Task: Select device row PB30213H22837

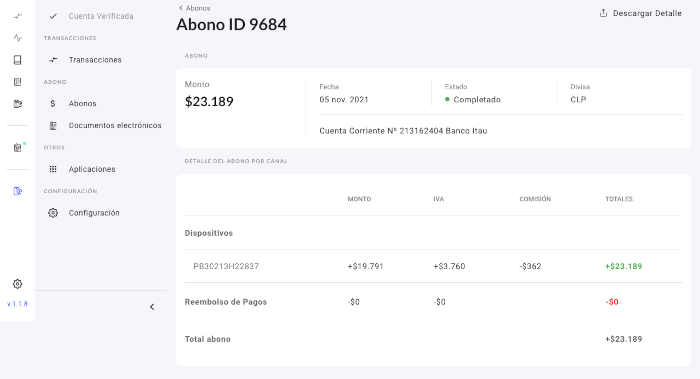Action: tap(433, 266)
